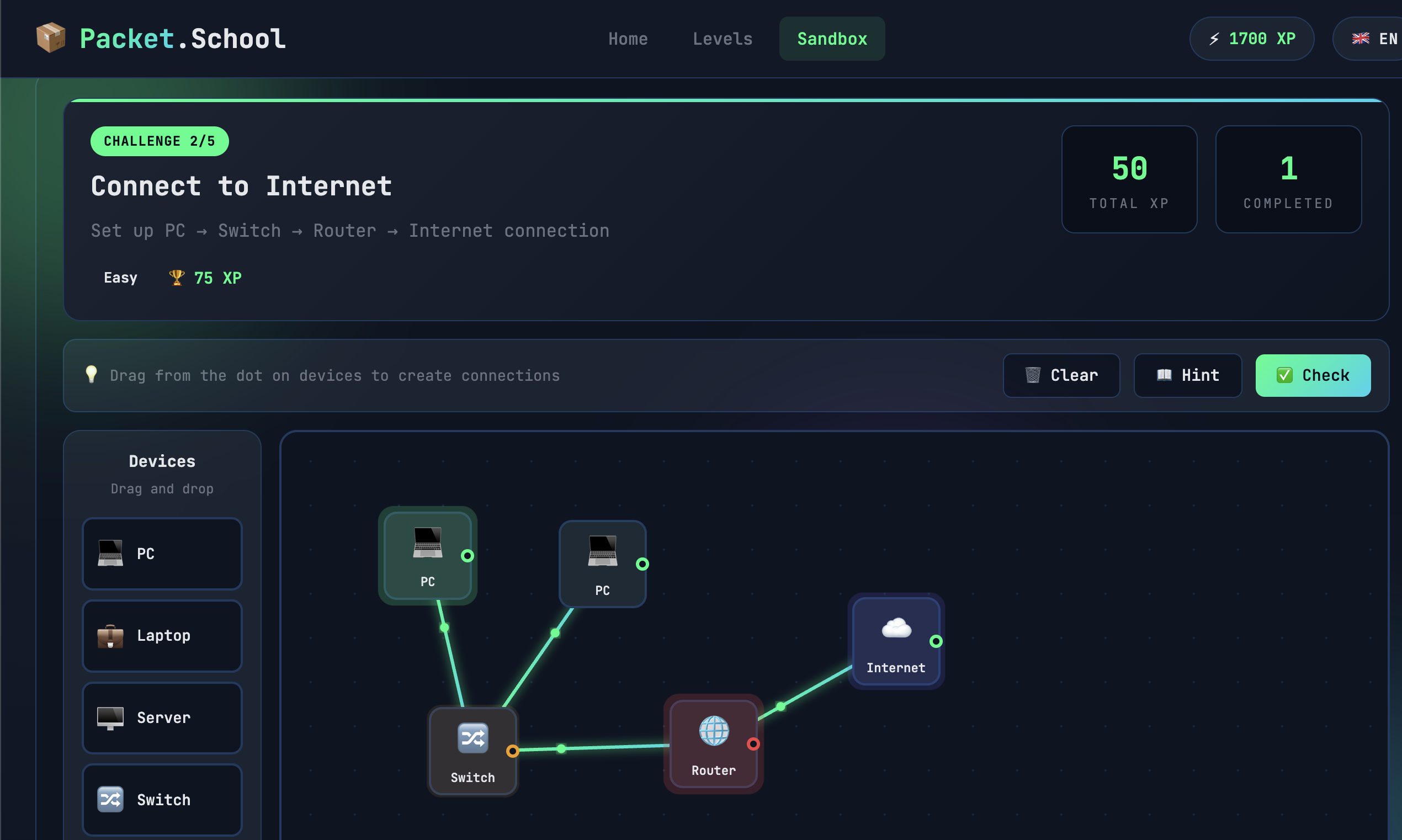The image size is (1402, 840).
Task: Go to the Home tab
Action: coord(628,39)
